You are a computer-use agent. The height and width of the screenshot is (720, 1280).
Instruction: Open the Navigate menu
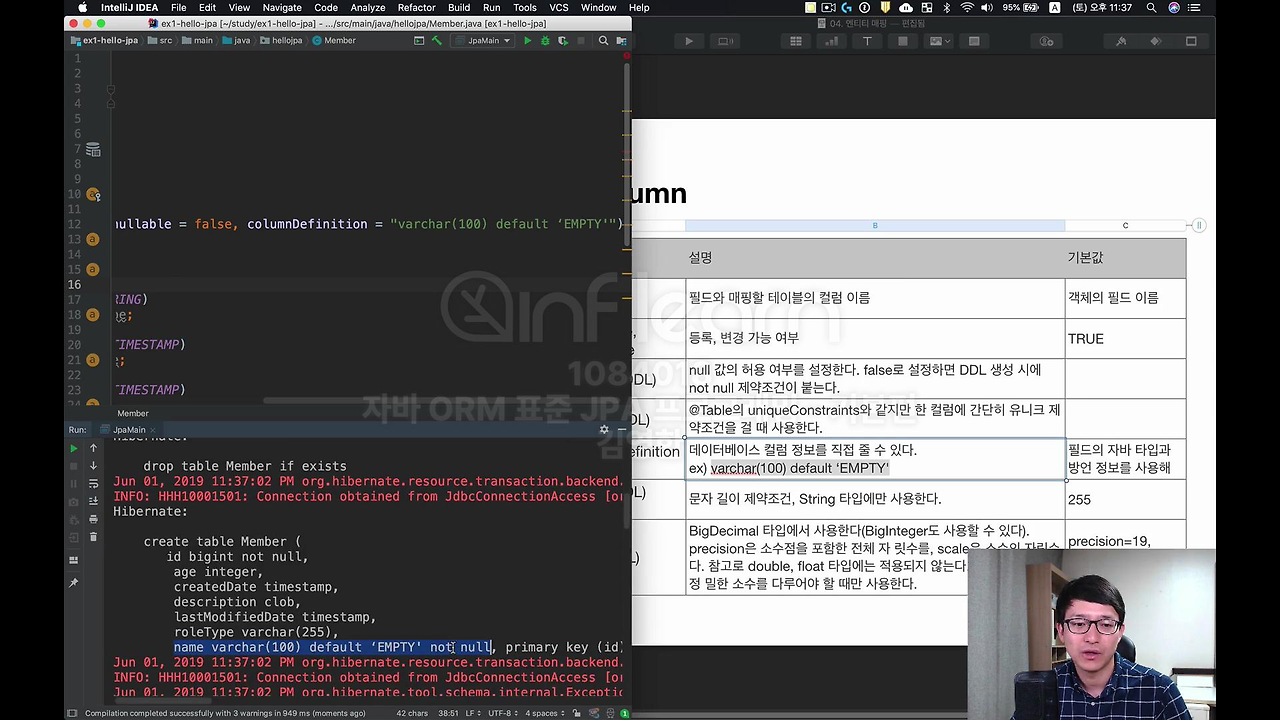click(282, 8)
